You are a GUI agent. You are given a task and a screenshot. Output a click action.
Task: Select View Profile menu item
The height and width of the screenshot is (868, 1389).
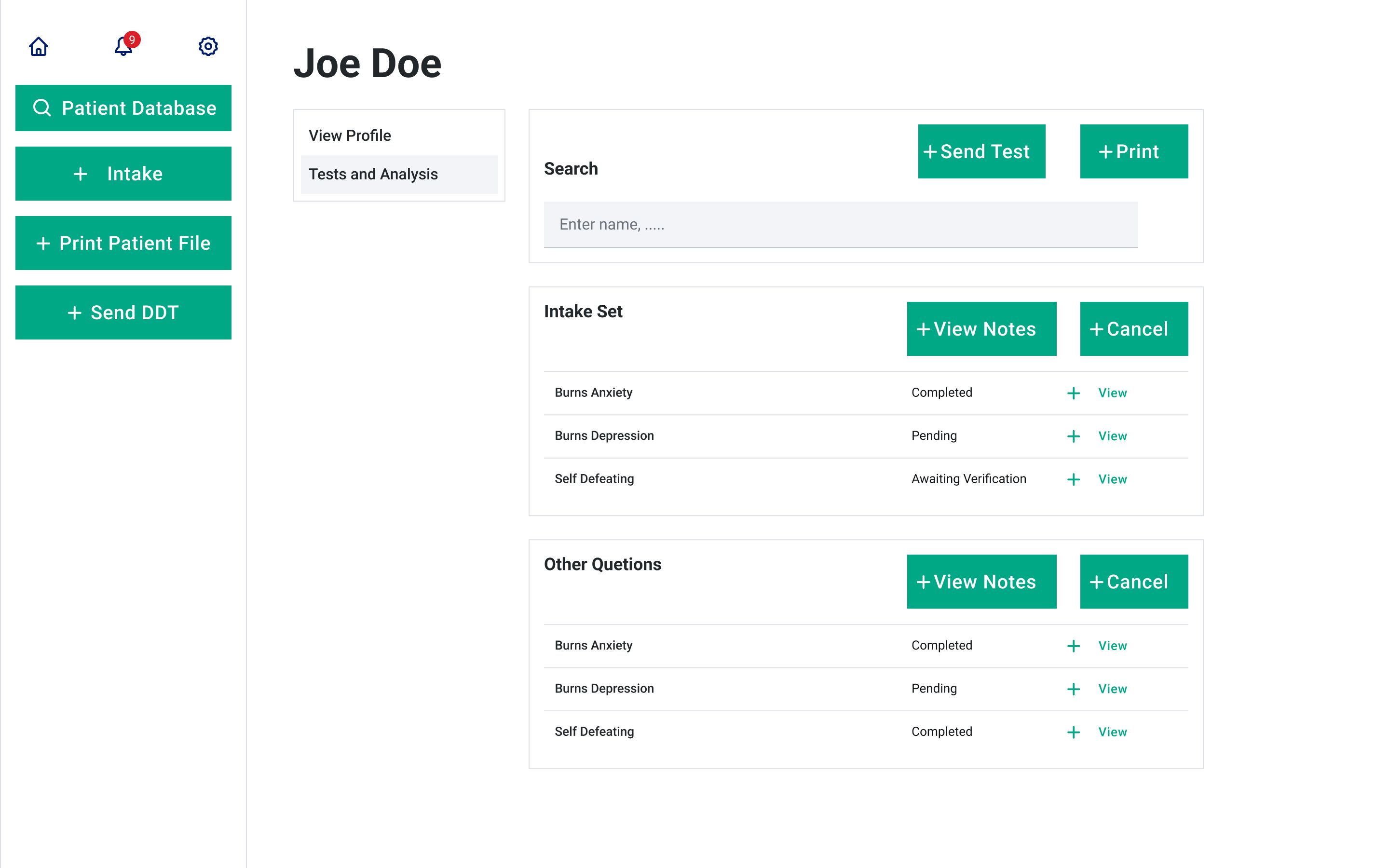[350, 136]
